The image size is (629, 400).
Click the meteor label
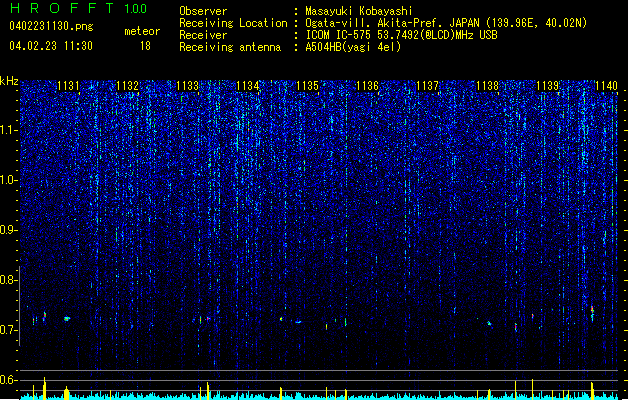click(x=142, y=31)
